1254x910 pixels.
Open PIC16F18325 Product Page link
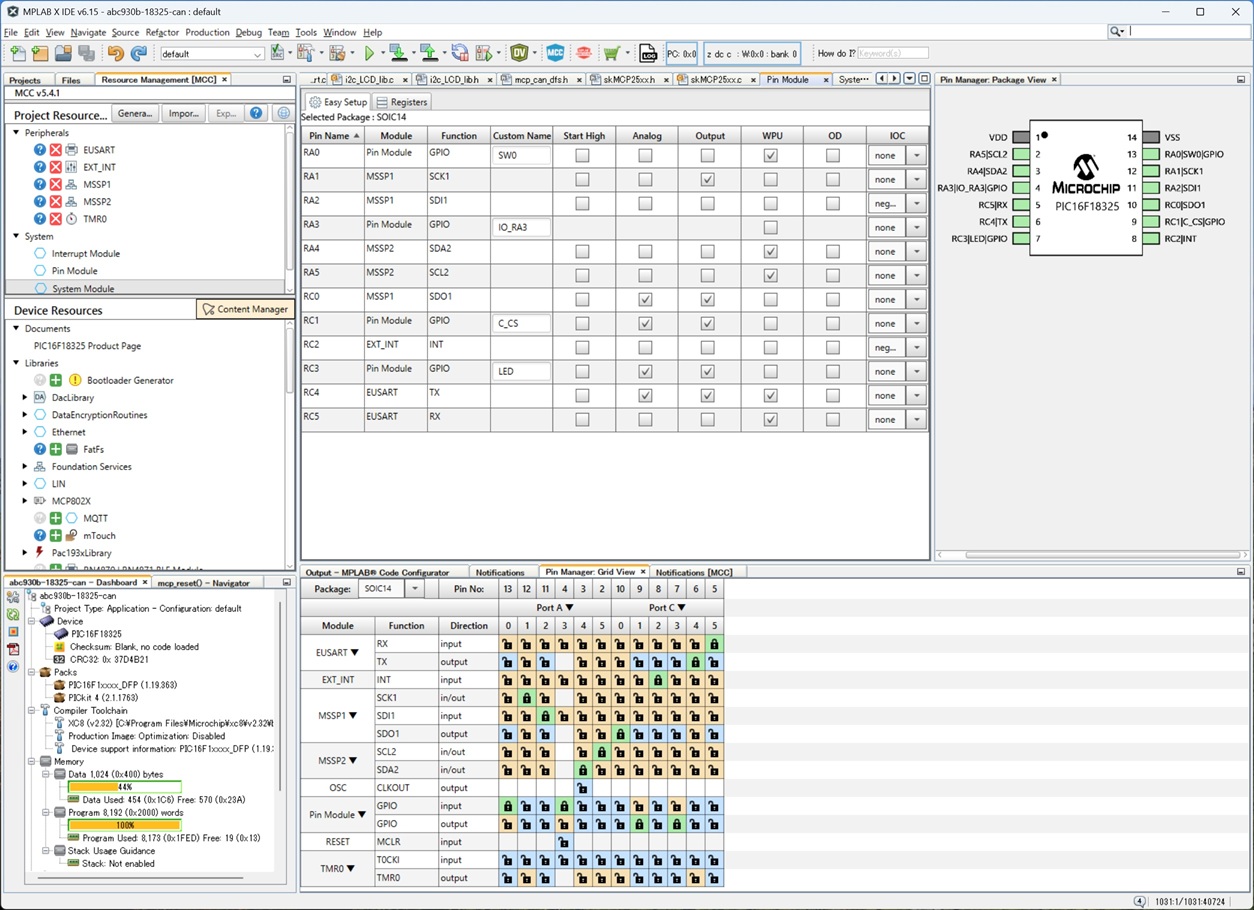87,346
